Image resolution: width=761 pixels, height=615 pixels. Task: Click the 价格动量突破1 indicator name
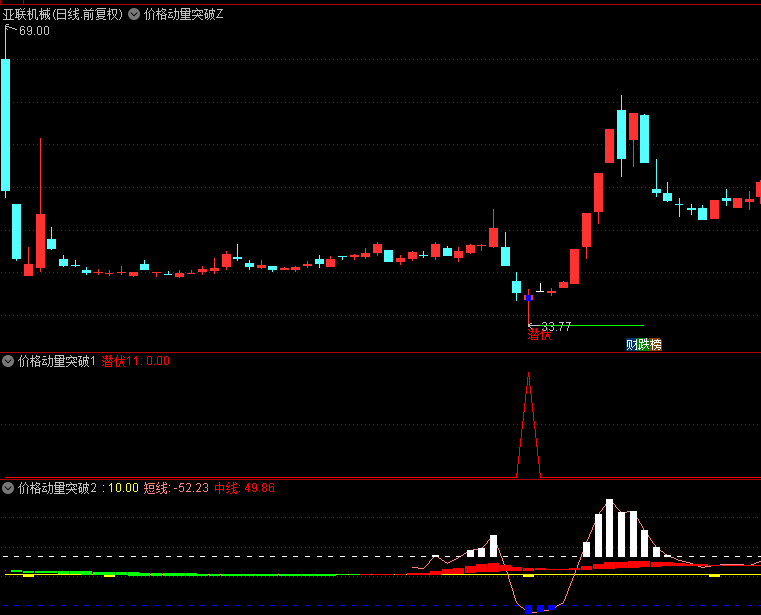pos(57,361)
